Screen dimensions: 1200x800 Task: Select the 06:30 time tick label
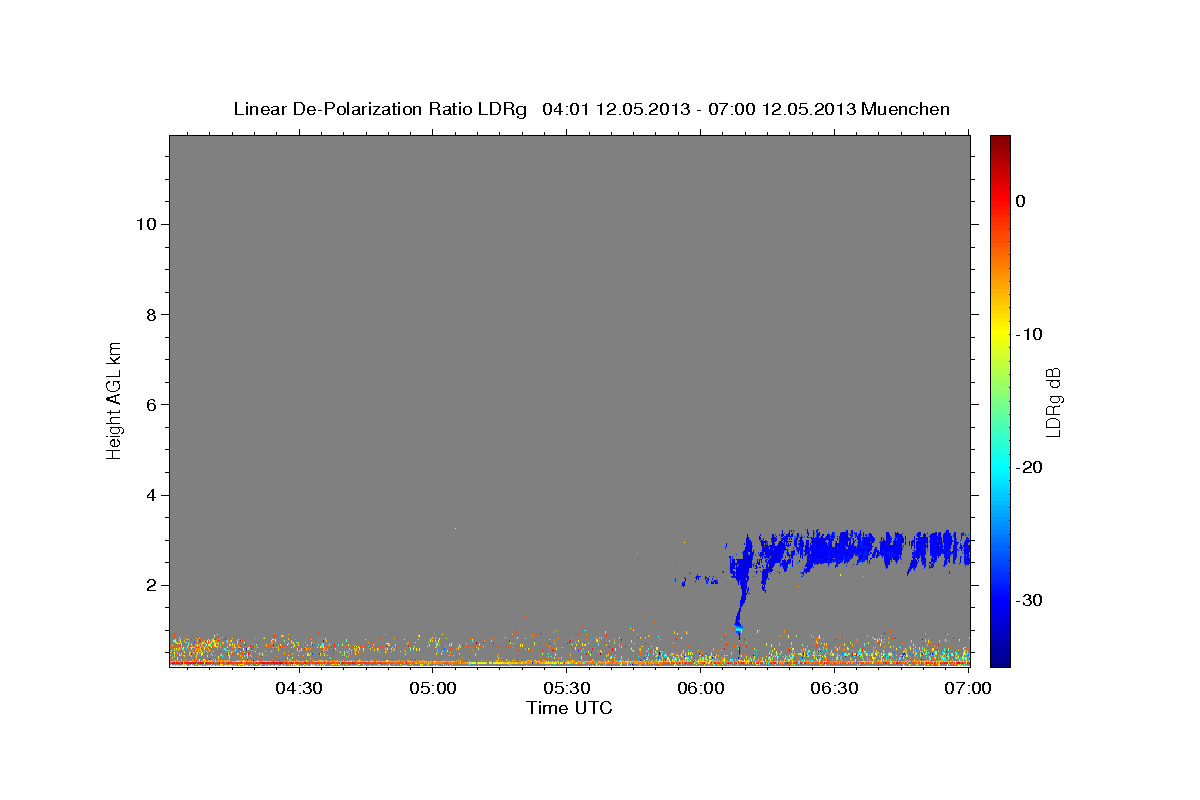(x=835, y=688)
